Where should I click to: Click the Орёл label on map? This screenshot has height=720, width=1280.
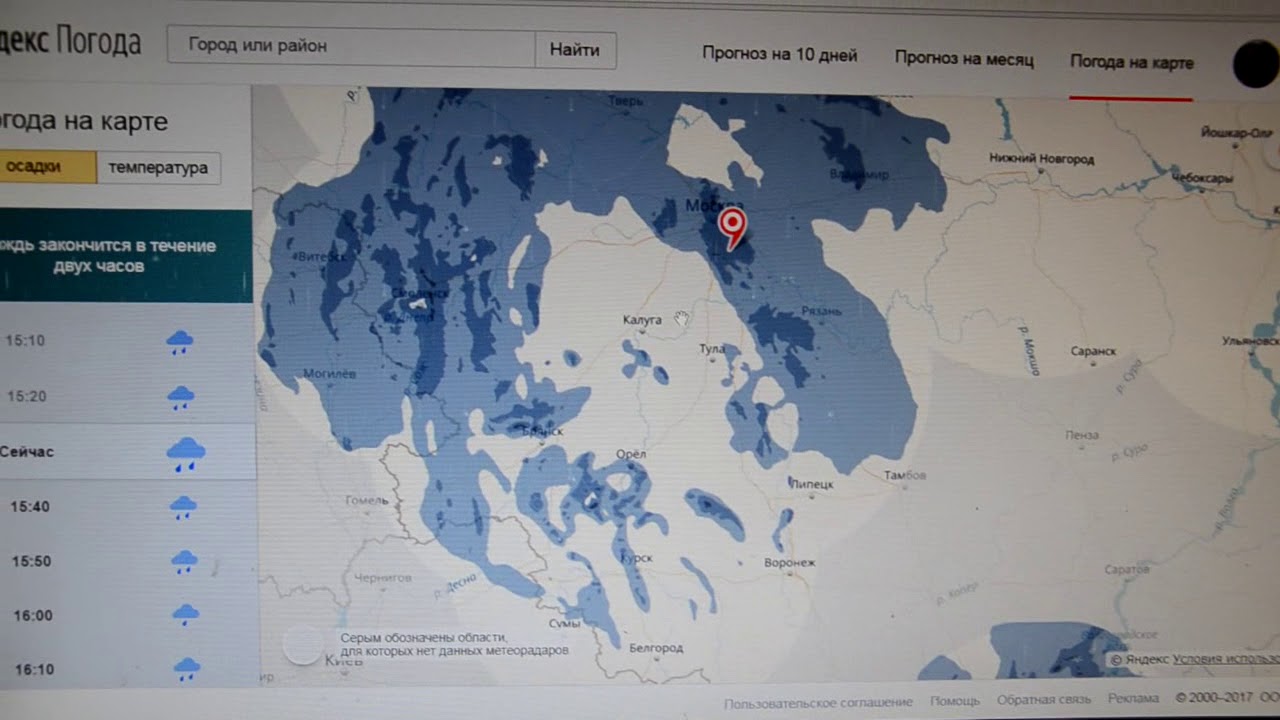631,454
